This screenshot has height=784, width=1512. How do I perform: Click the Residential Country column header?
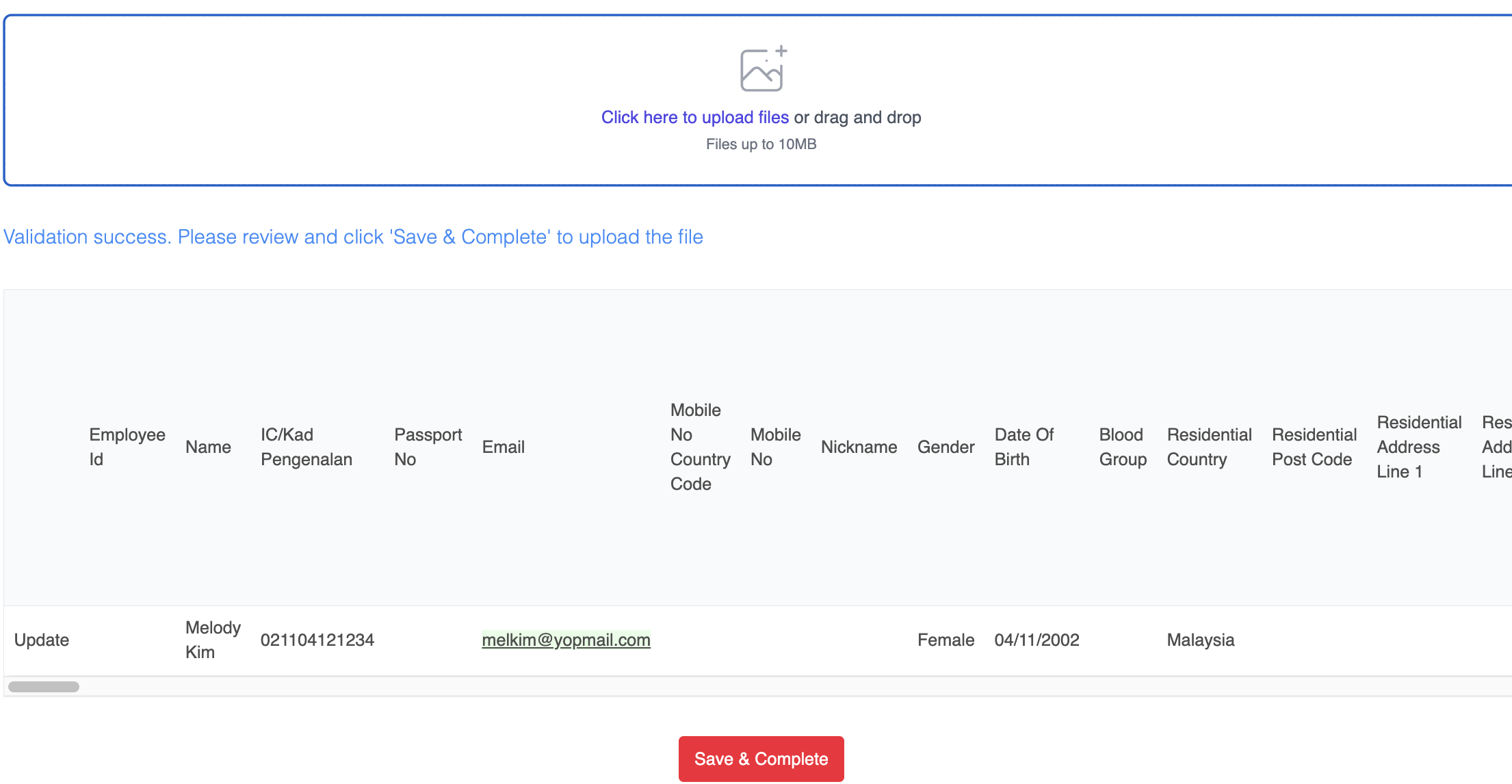coord(1209,447)
